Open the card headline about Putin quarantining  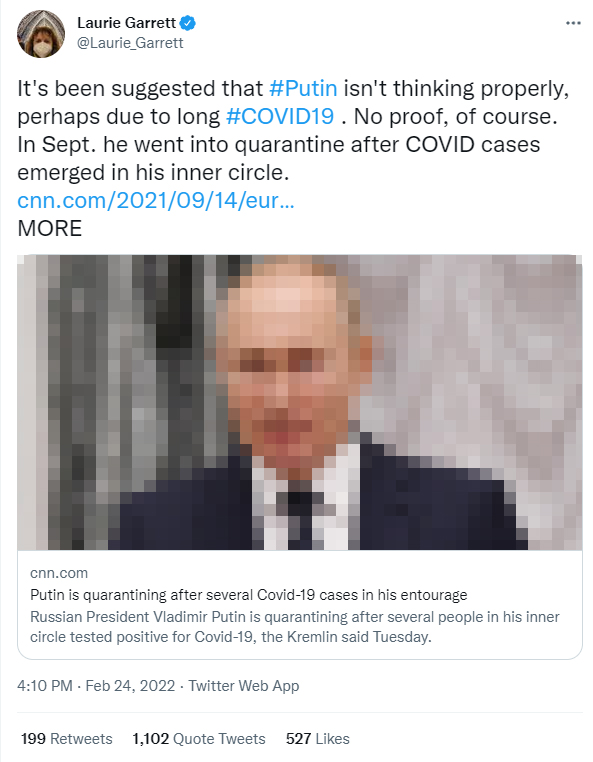coord(248,595)
